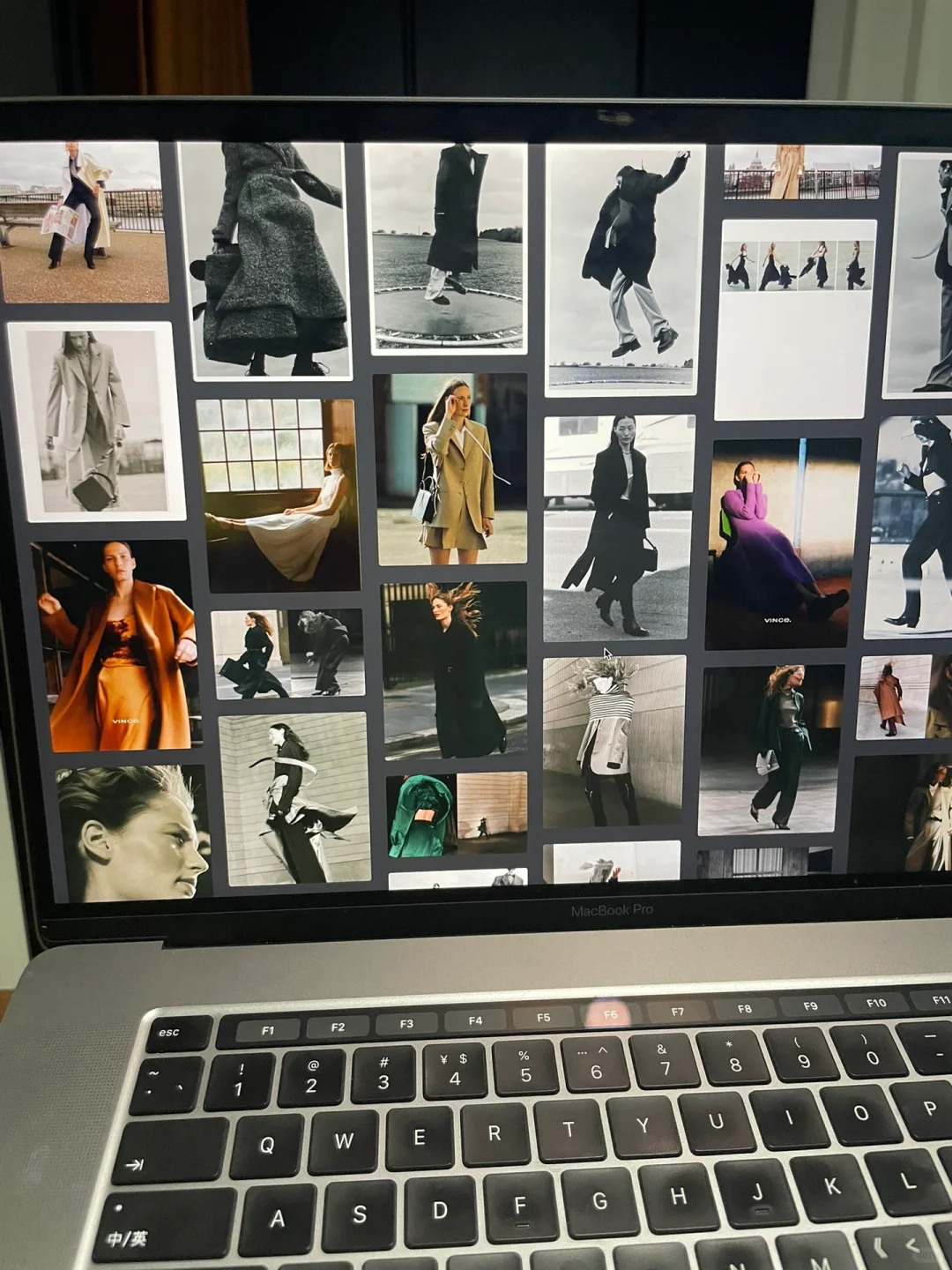Image resolution: width=952 pixels, height=1270 pixels.
Task: Select the woman in white dress by window
Action: (278, 495)
